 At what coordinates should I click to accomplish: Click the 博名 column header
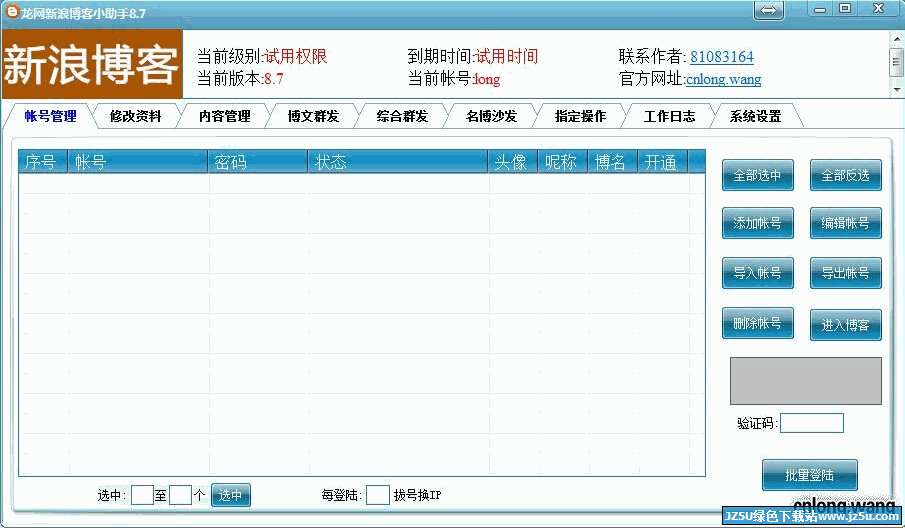[x=612, y=162]
